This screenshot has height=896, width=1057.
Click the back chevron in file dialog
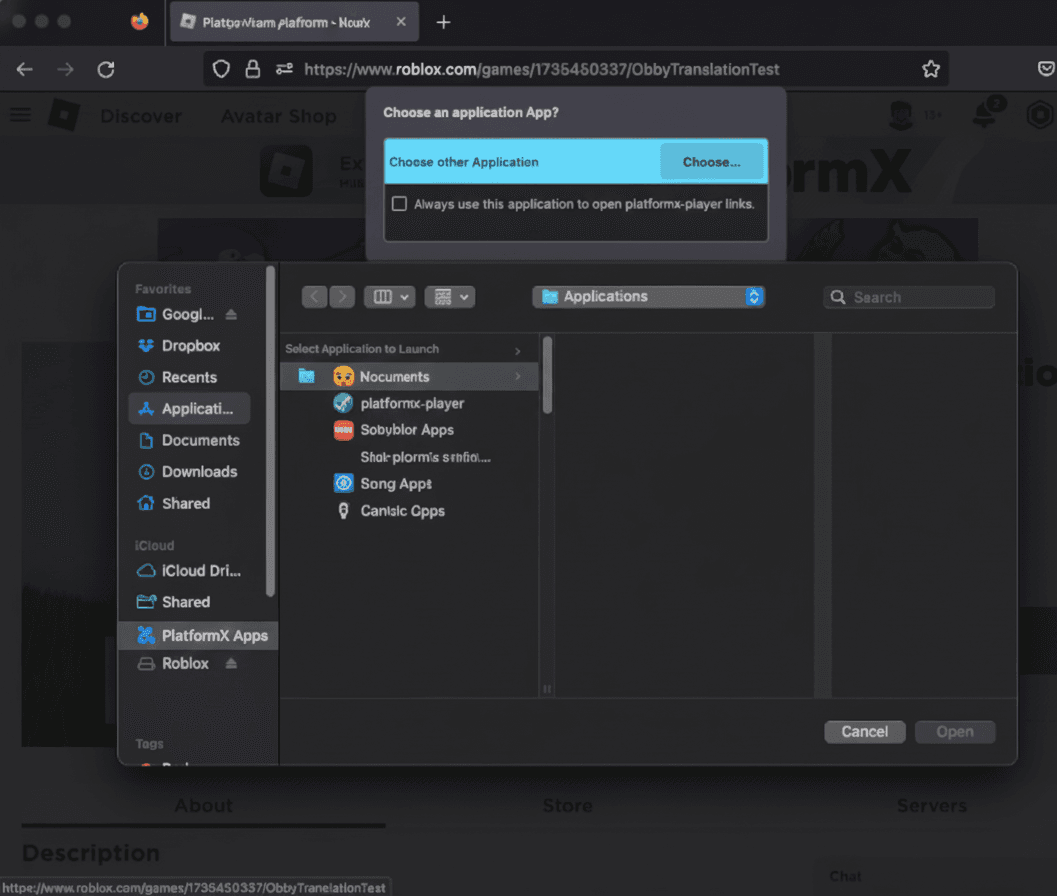(315, 297)
